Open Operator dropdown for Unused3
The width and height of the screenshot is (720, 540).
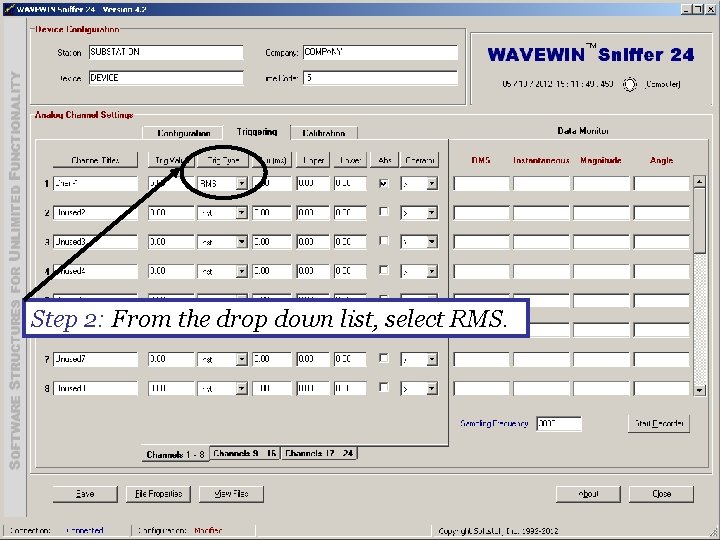click(x=432, y=242)
